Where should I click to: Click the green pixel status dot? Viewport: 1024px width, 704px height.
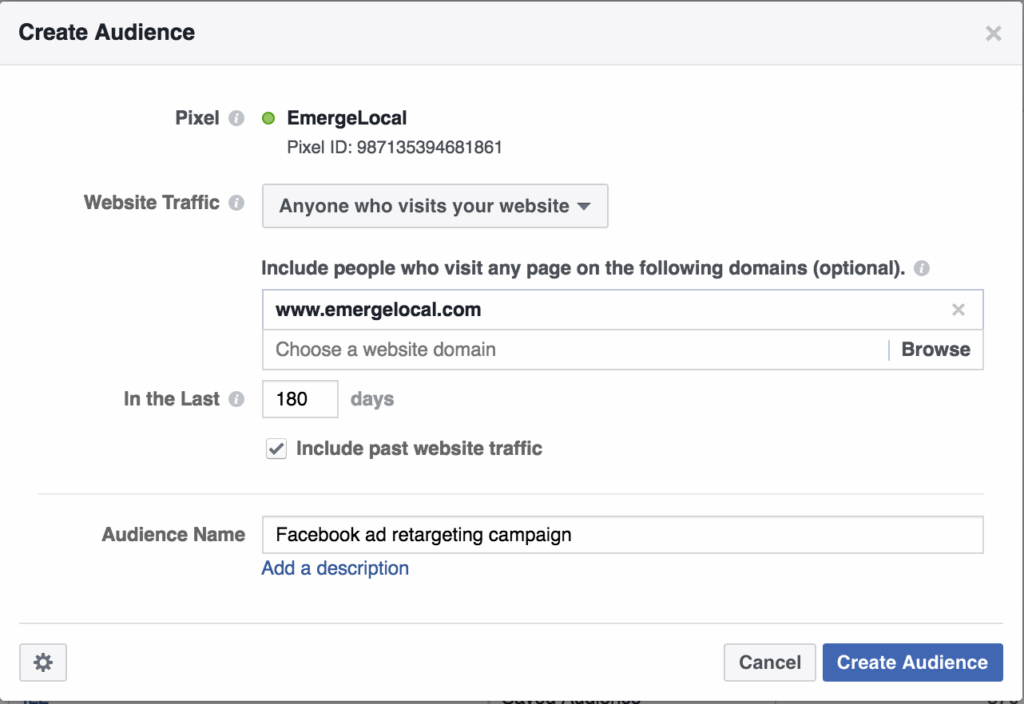pyautogui.click(x=268, y=118)
